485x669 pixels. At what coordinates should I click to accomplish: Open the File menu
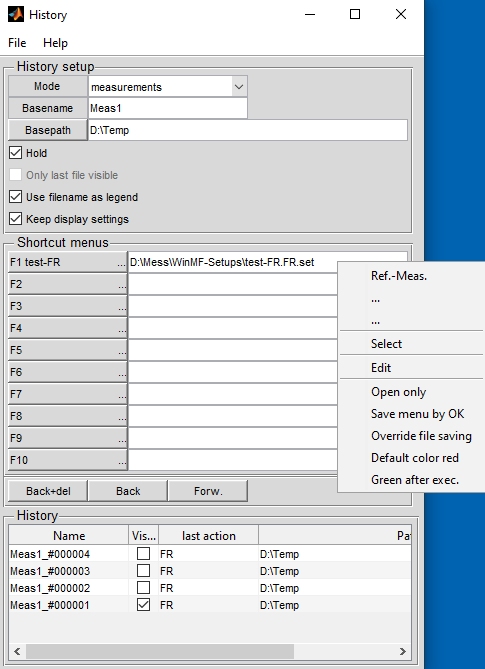17,43
